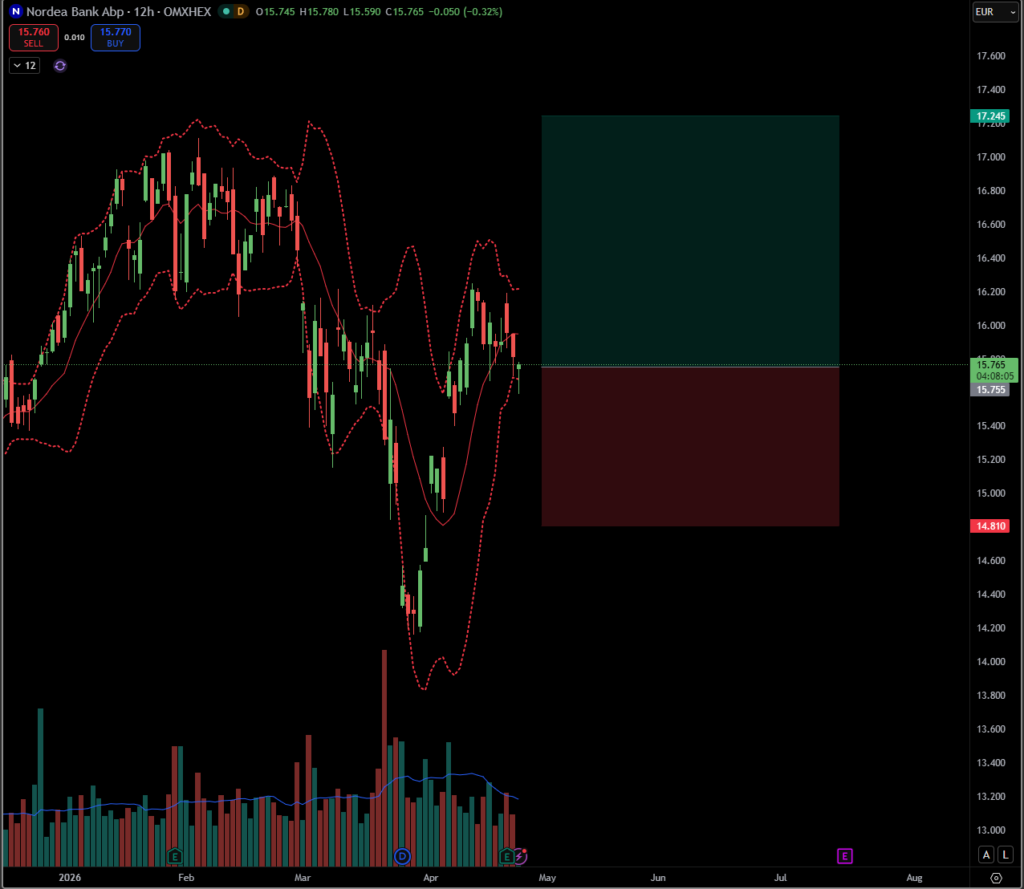Click the earnings 'E' marker near February
Viewport: 1024px width, 889px height.
[175, 856]
